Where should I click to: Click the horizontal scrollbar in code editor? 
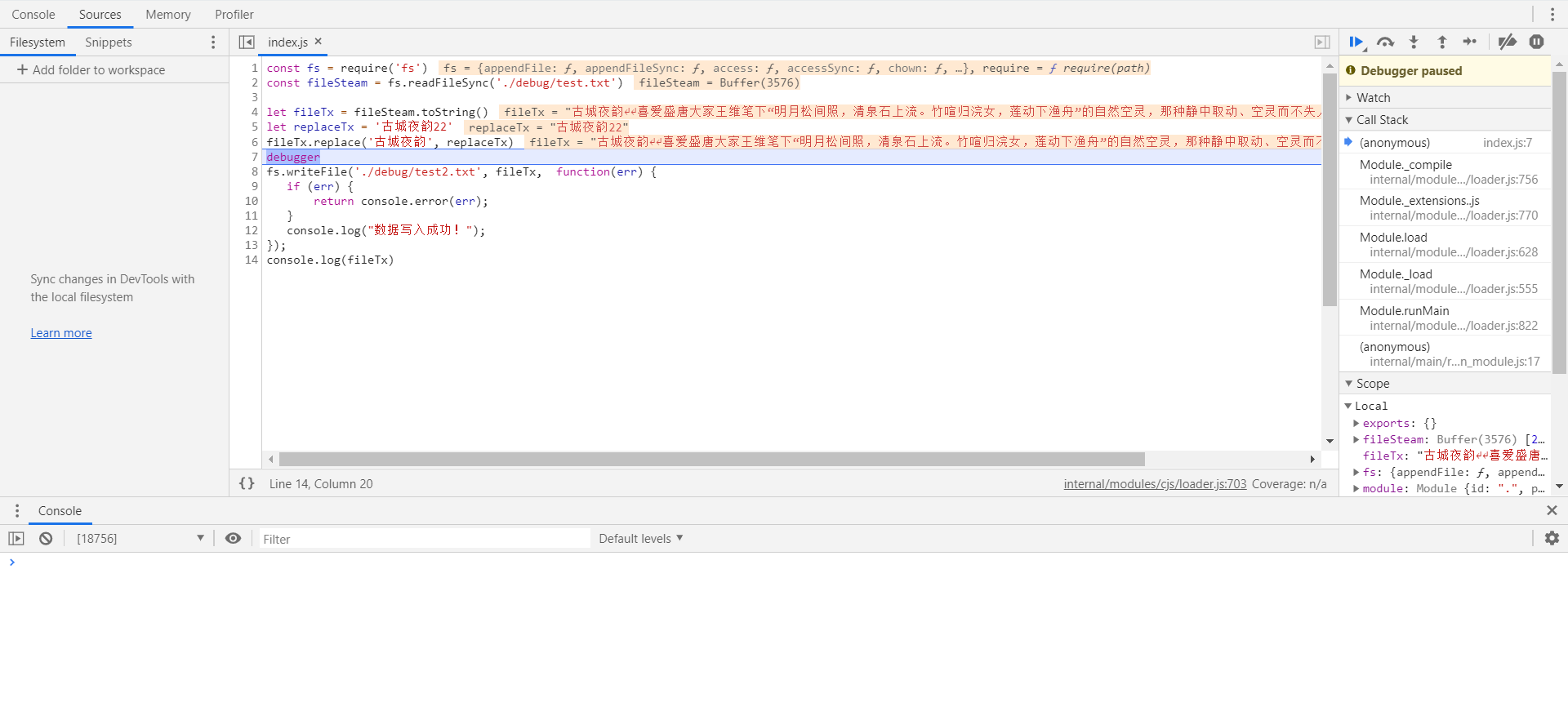click(x=710, y=460)
